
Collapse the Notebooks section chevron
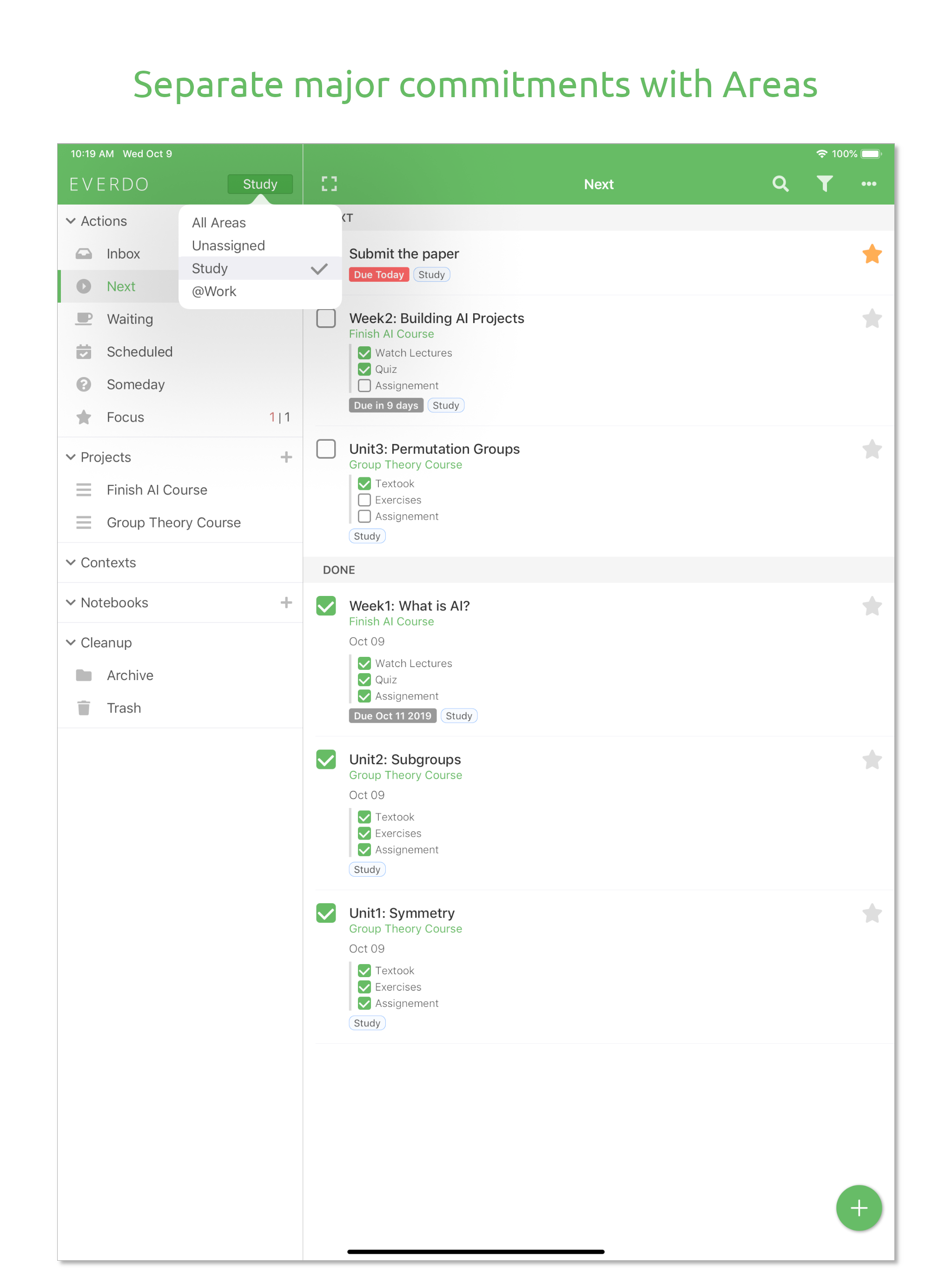[x=71, y=603]
